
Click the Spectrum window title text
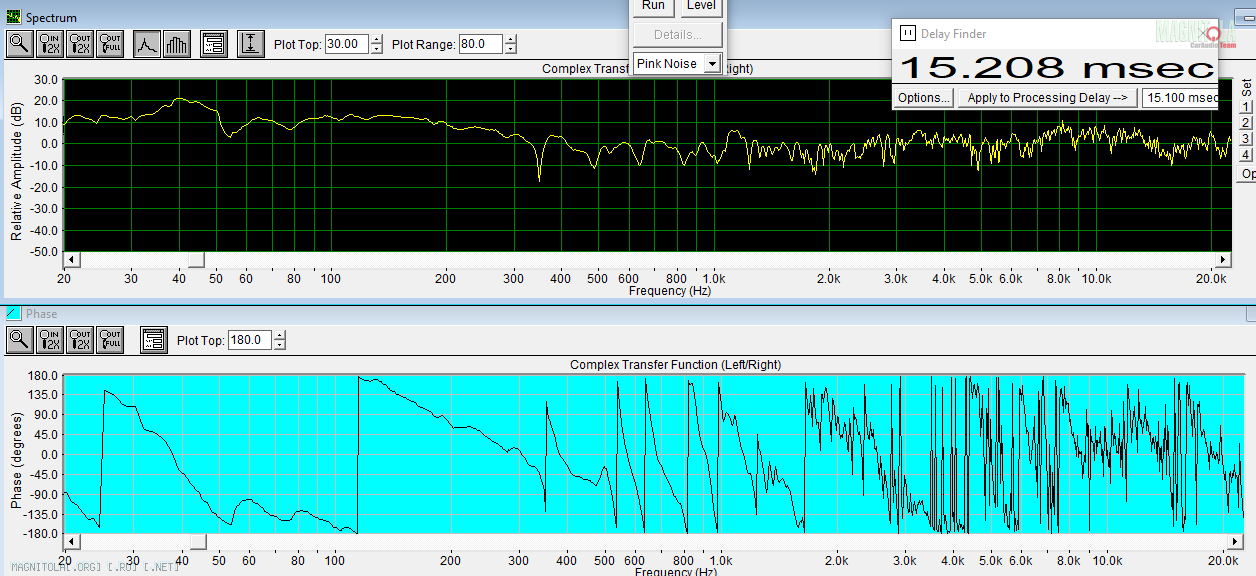(x=51, y=18)
